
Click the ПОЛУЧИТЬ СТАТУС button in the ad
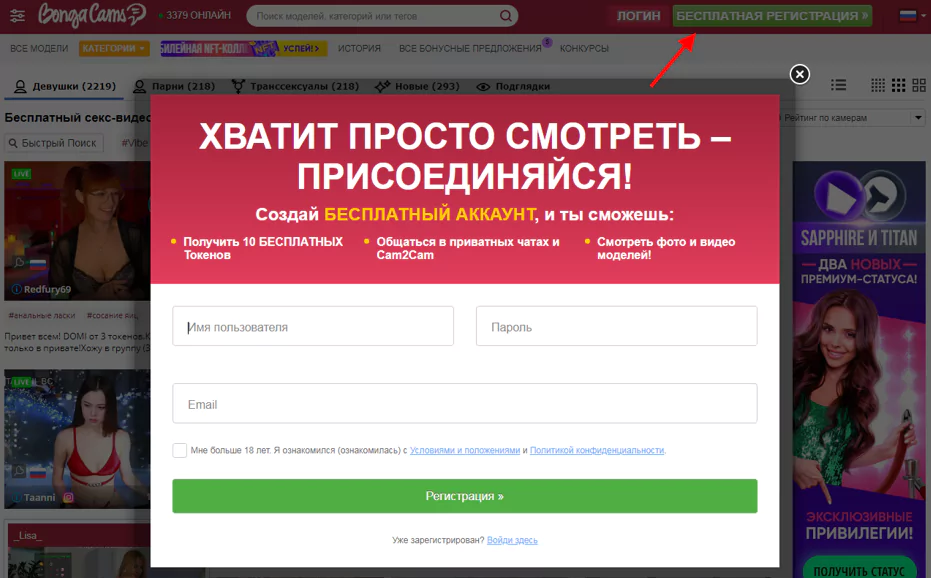pyautogui.click(x=858, y=570)
